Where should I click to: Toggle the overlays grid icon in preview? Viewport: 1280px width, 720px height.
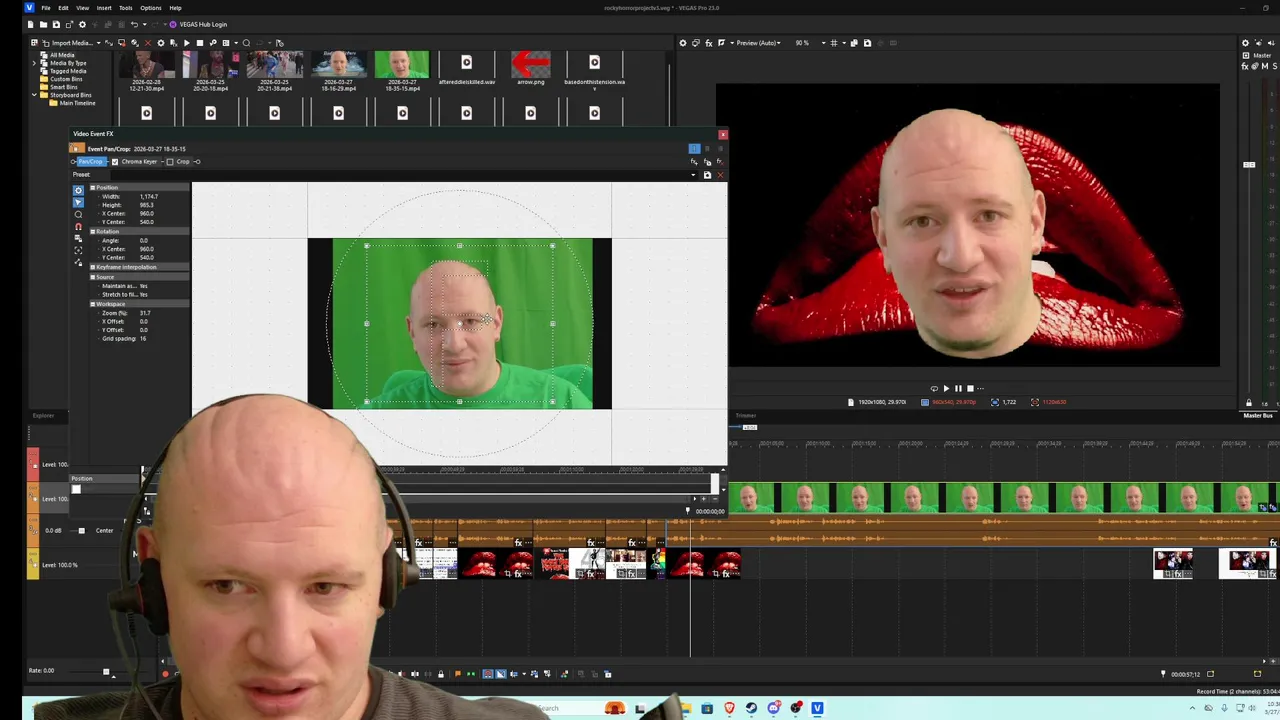pos(834,43)
